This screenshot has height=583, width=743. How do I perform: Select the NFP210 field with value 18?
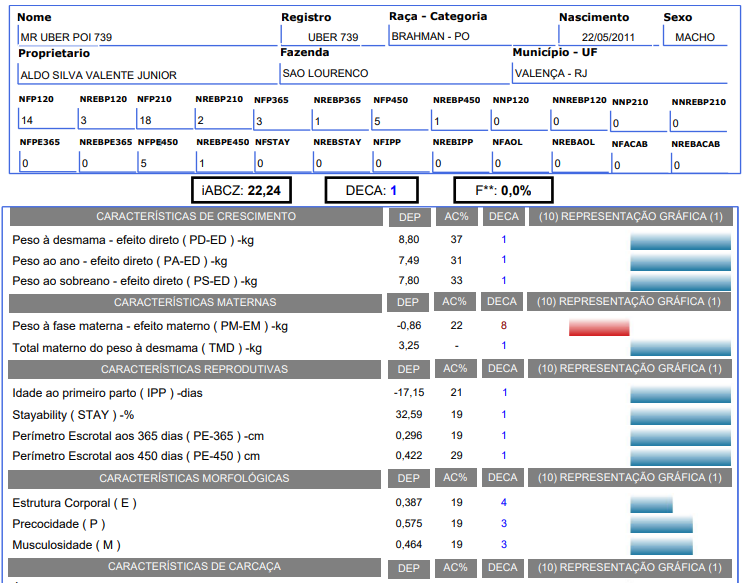[x=163, y=121]
